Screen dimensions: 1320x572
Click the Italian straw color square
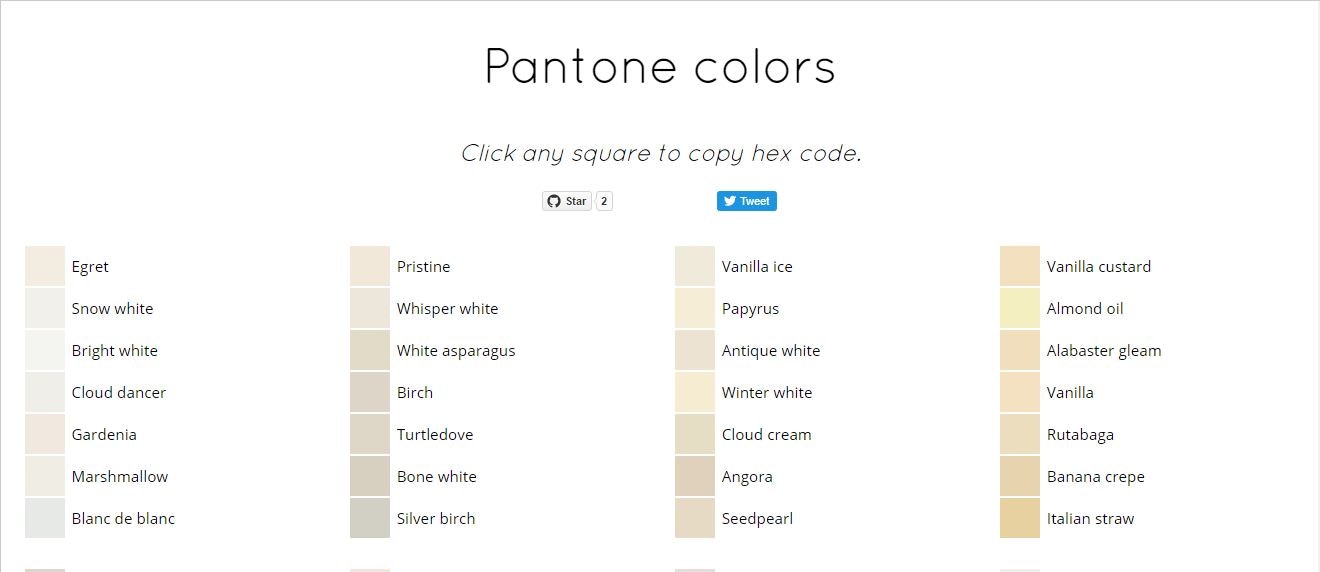tap(1020, 518)
